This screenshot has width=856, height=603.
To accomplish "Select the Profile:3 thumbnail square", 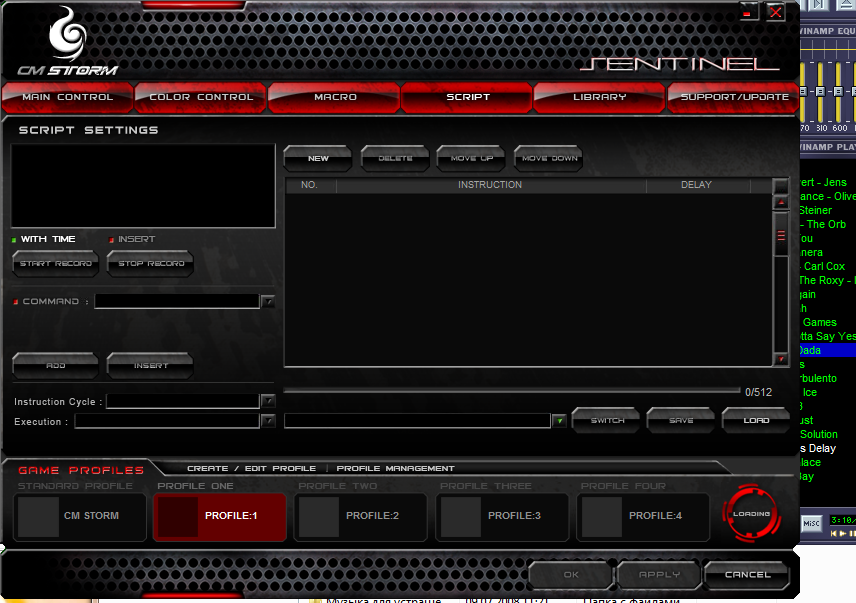I will coord(461,516).
